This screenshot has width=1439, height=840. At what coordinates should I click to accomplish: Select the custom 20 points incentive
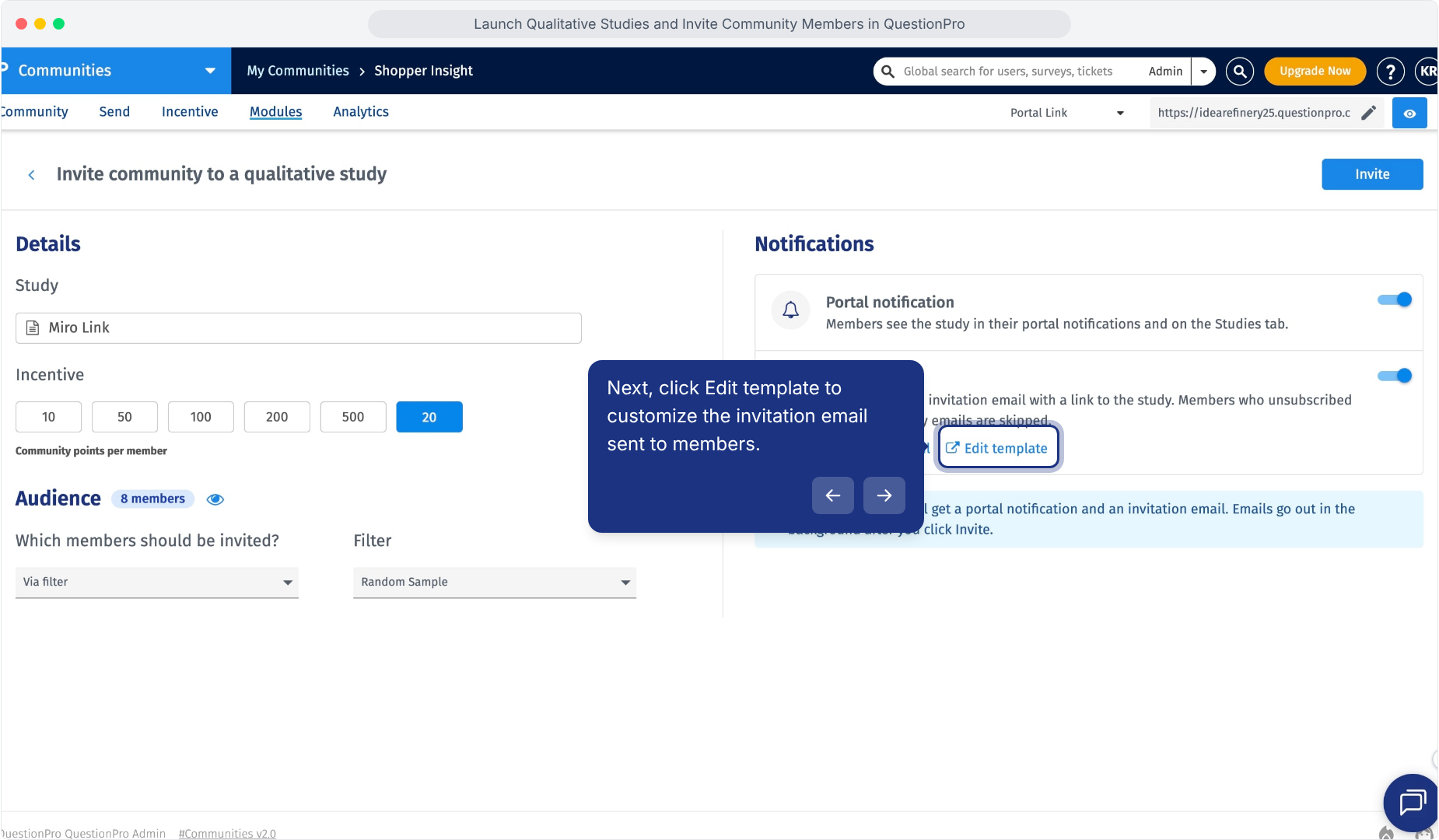(x=429, y=417)
